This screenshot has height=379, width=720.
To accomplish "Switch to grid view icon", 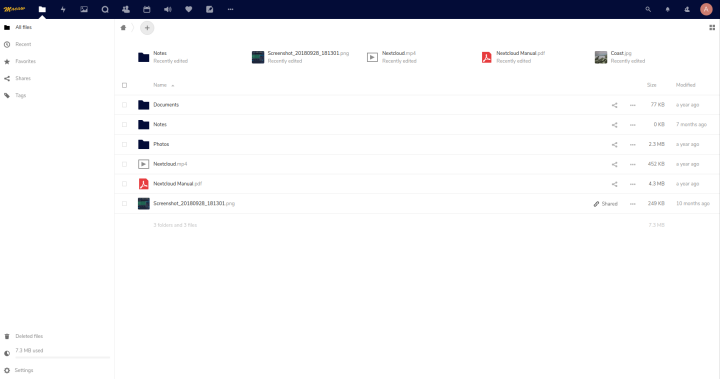I will [x=712, y=28].
